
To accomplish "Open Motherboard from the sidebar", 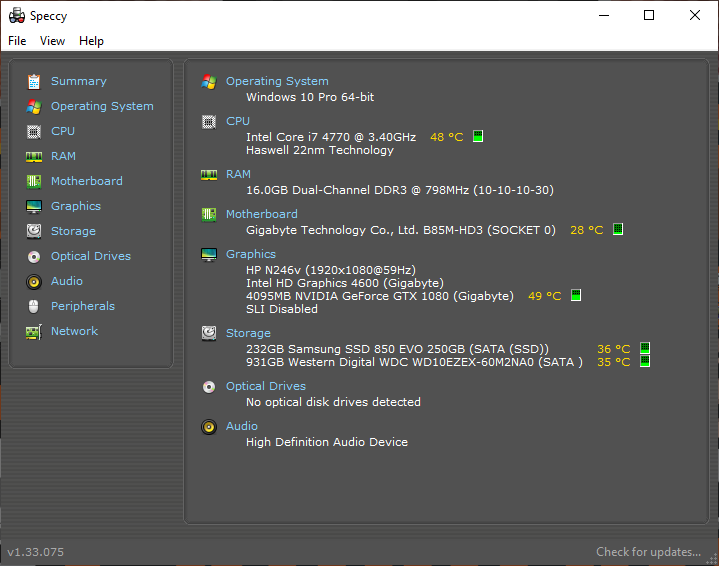I will click(x=87, y=181).
